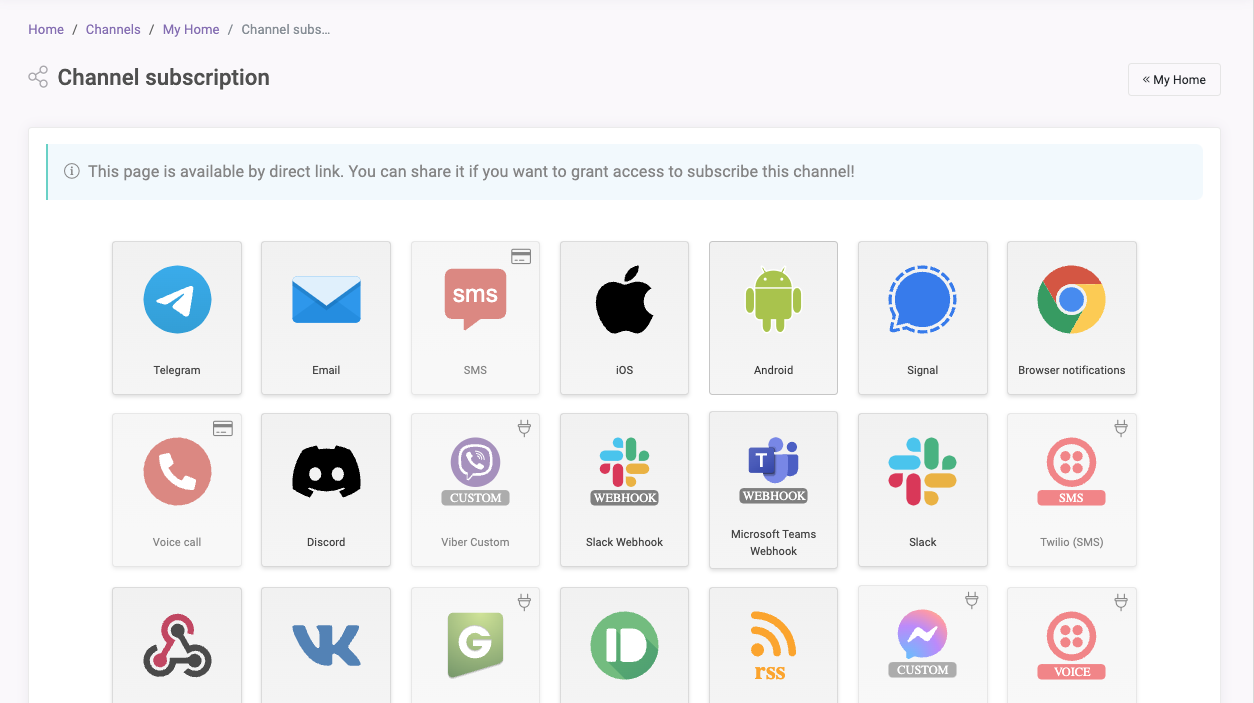The width and height of the screenshot is (1254, 703).
Task: Pick the green circle Pushbullet logo card
Action: click(x=624, y=645)
